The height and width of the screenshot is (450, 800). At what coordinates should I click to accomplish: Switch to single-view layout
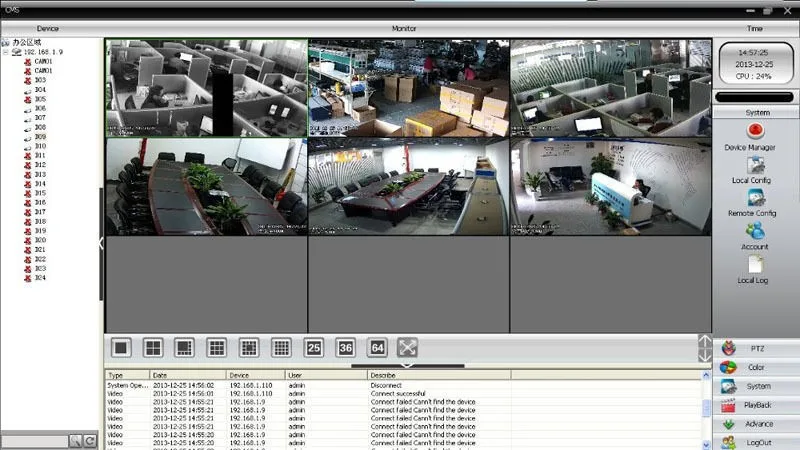121,348
